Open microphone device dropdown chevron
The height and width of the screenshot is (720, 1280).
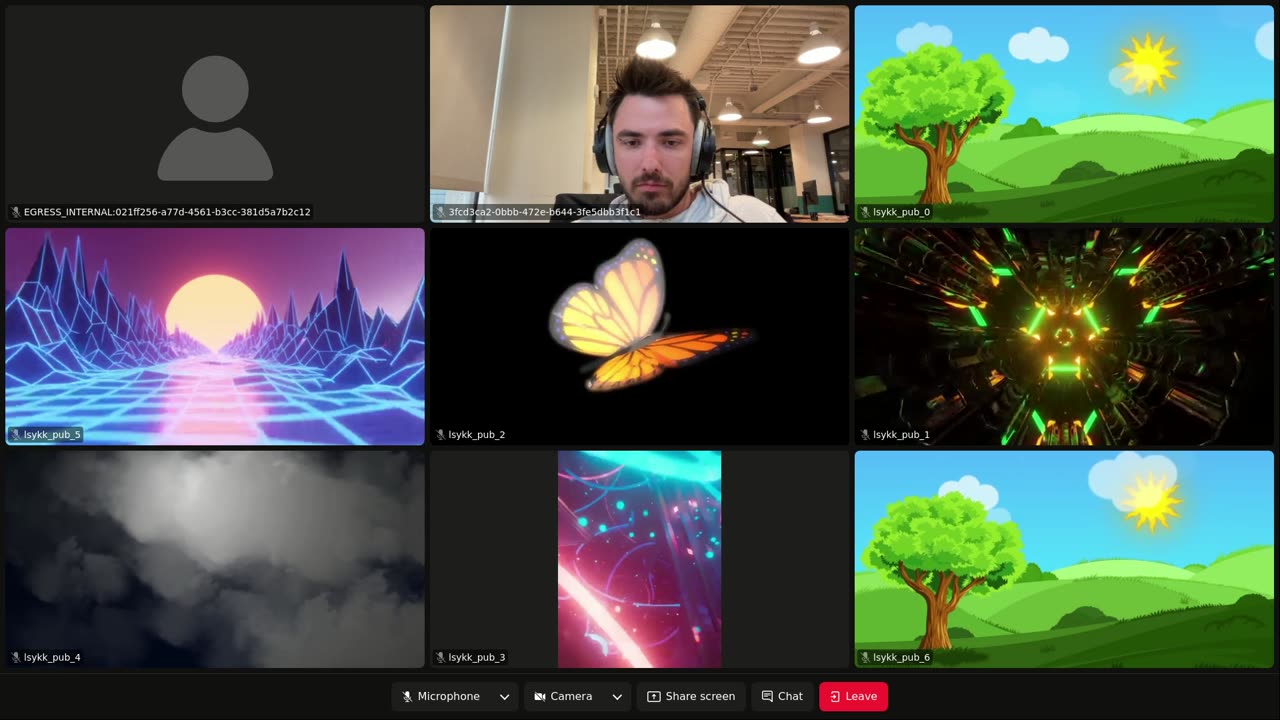(504, 697)
